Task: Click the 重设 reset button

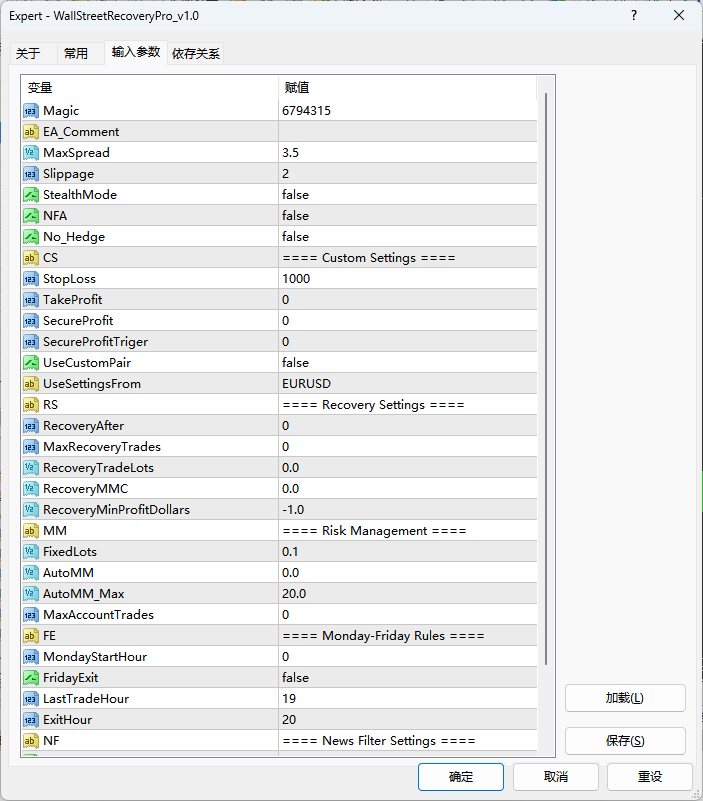Action: pos(649,777)
